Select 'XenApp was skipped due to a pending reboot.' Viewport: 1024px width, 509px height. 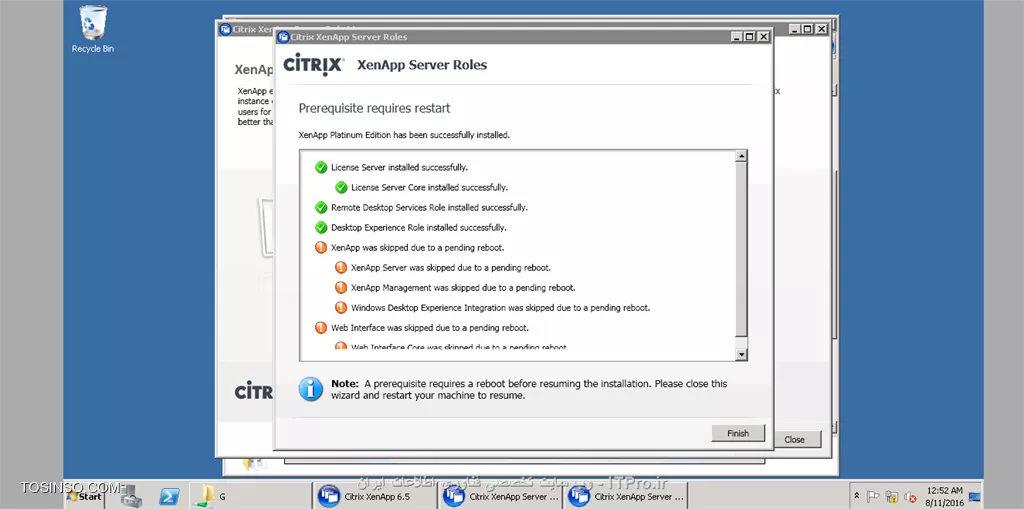(417, 248)
